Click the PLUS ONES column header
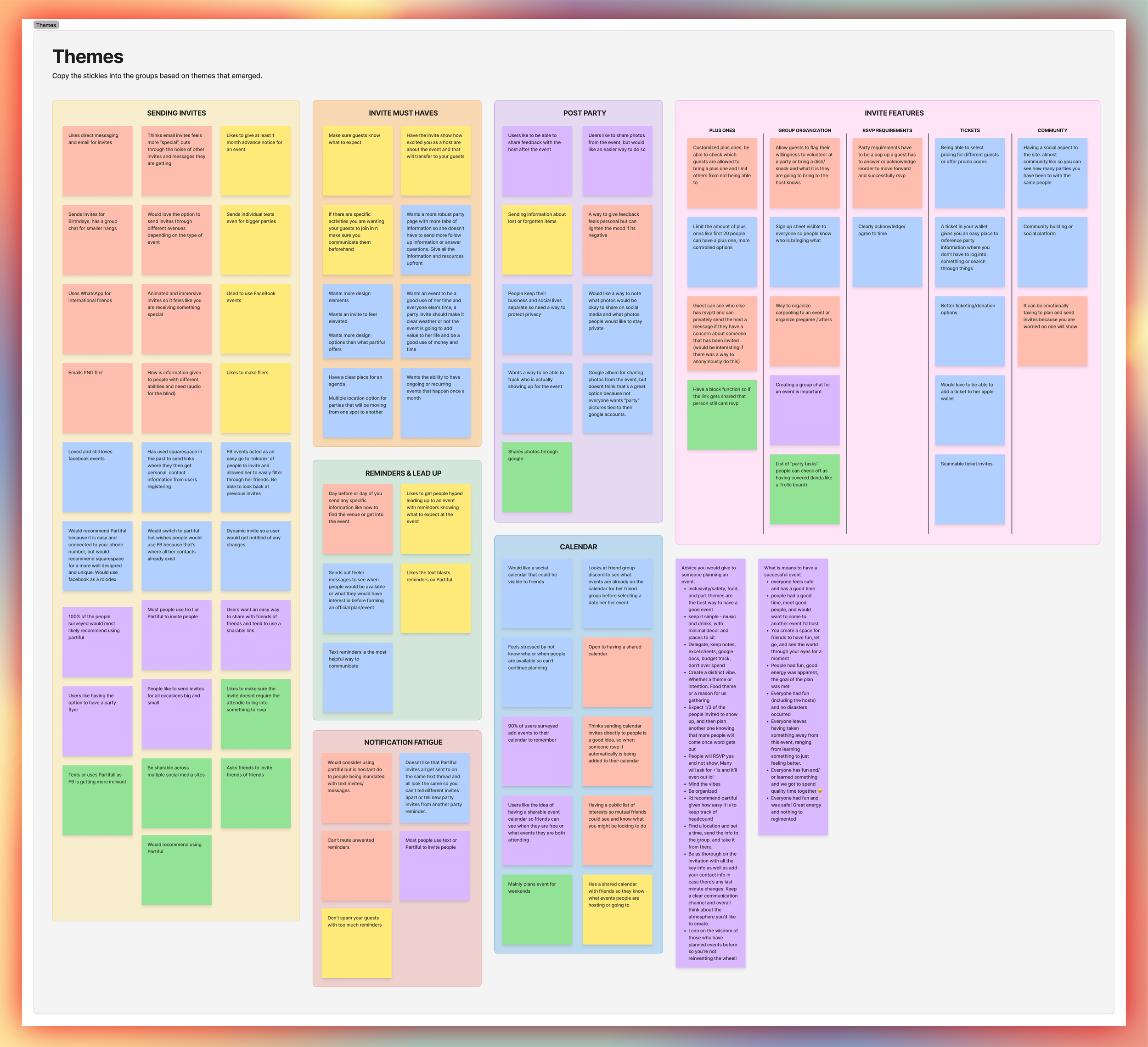Screen dimensions: 1148x1047 [x=721, y=130]
